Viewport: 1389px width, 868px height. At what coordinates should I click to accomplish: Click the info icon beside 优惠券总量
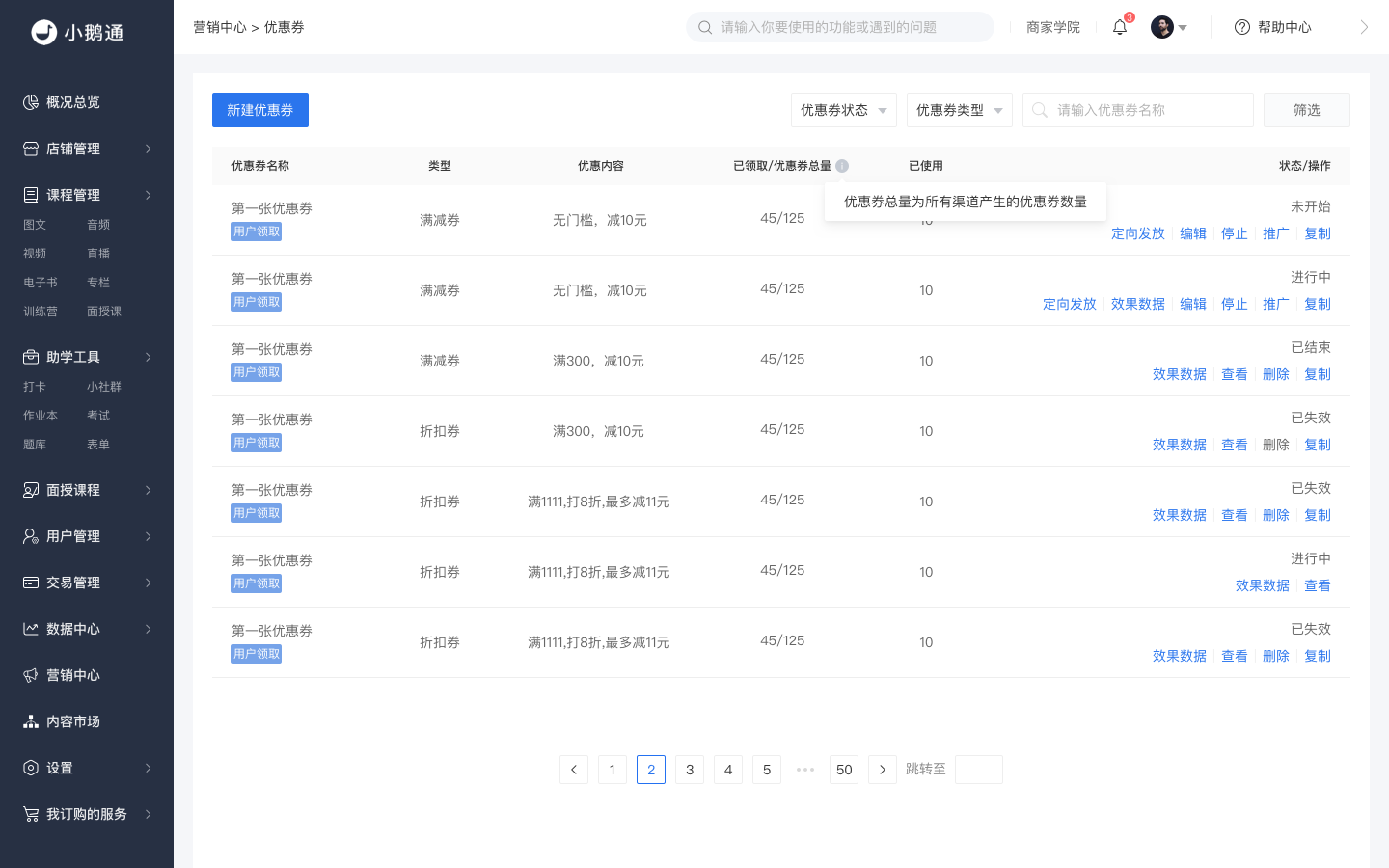pos(842,166)
